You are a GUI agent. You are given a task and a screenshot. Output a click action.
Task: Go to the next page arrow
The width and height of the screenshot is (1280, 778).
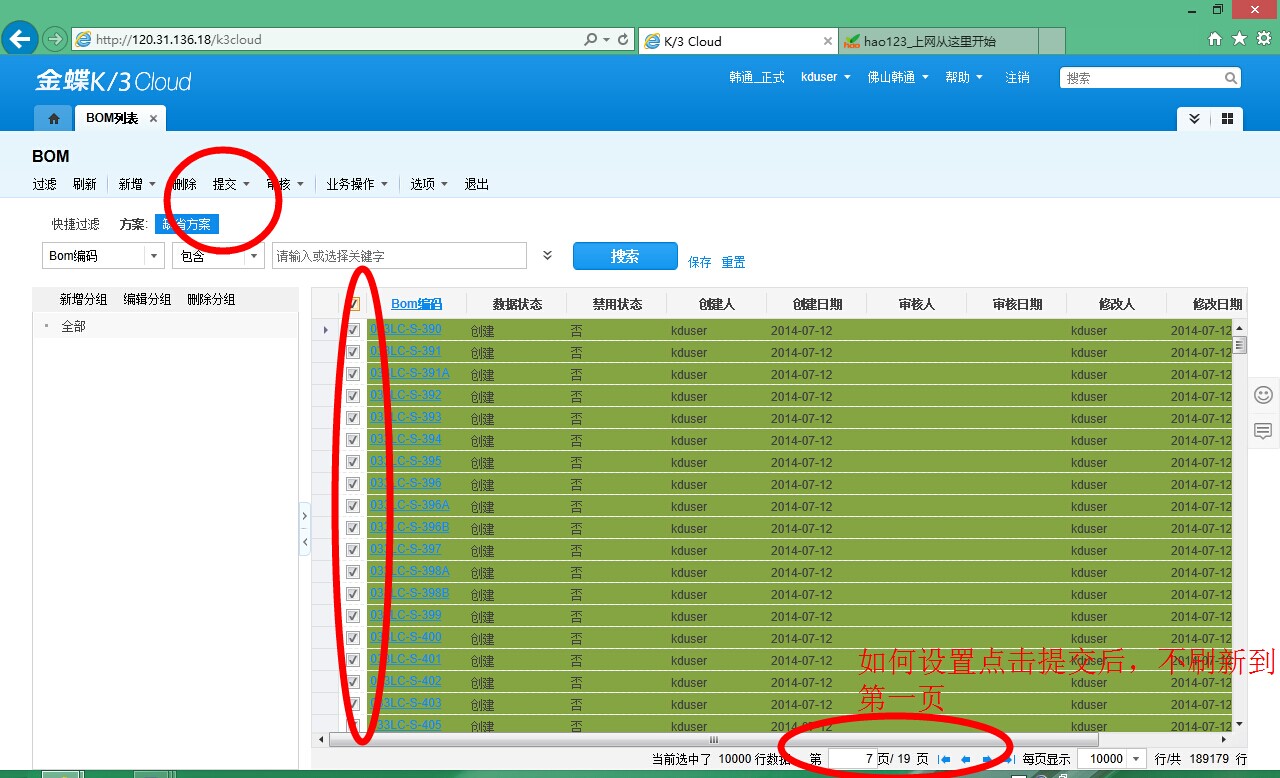[988, 759]
